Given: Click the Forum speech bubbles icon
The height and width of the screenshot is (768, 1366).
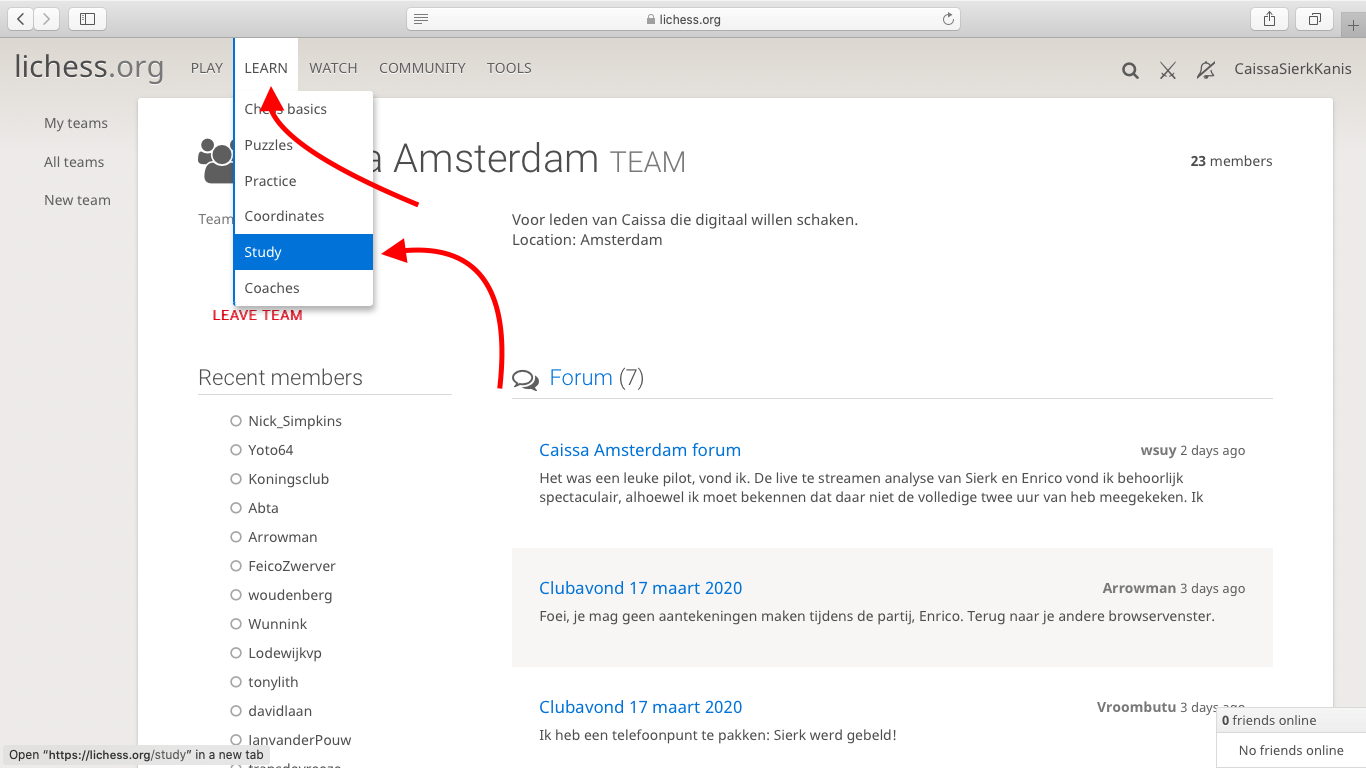Looking at the screenshot, I should pyautogui.click(x=525, y=379).
